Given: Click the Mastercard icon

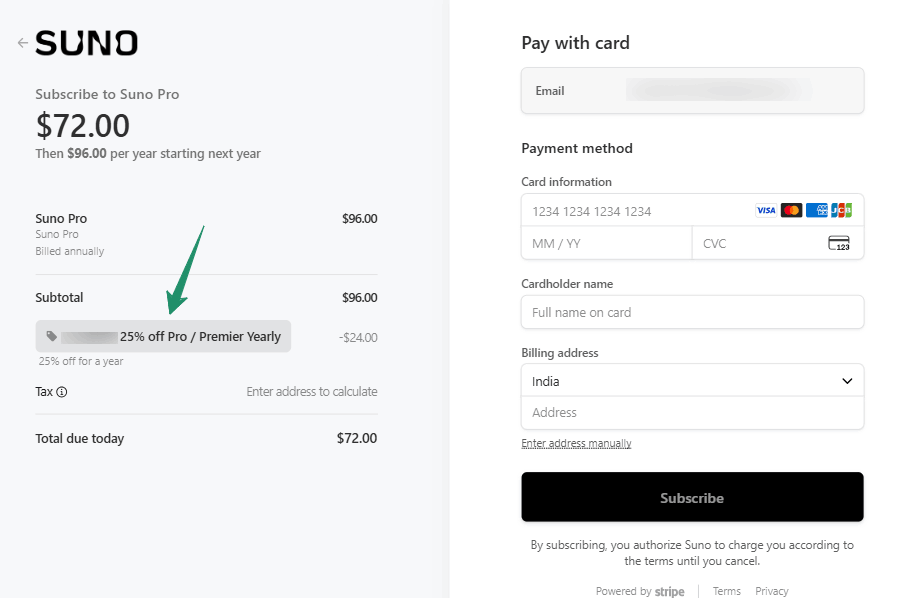Looking at the screenshot, I should 791,211.
